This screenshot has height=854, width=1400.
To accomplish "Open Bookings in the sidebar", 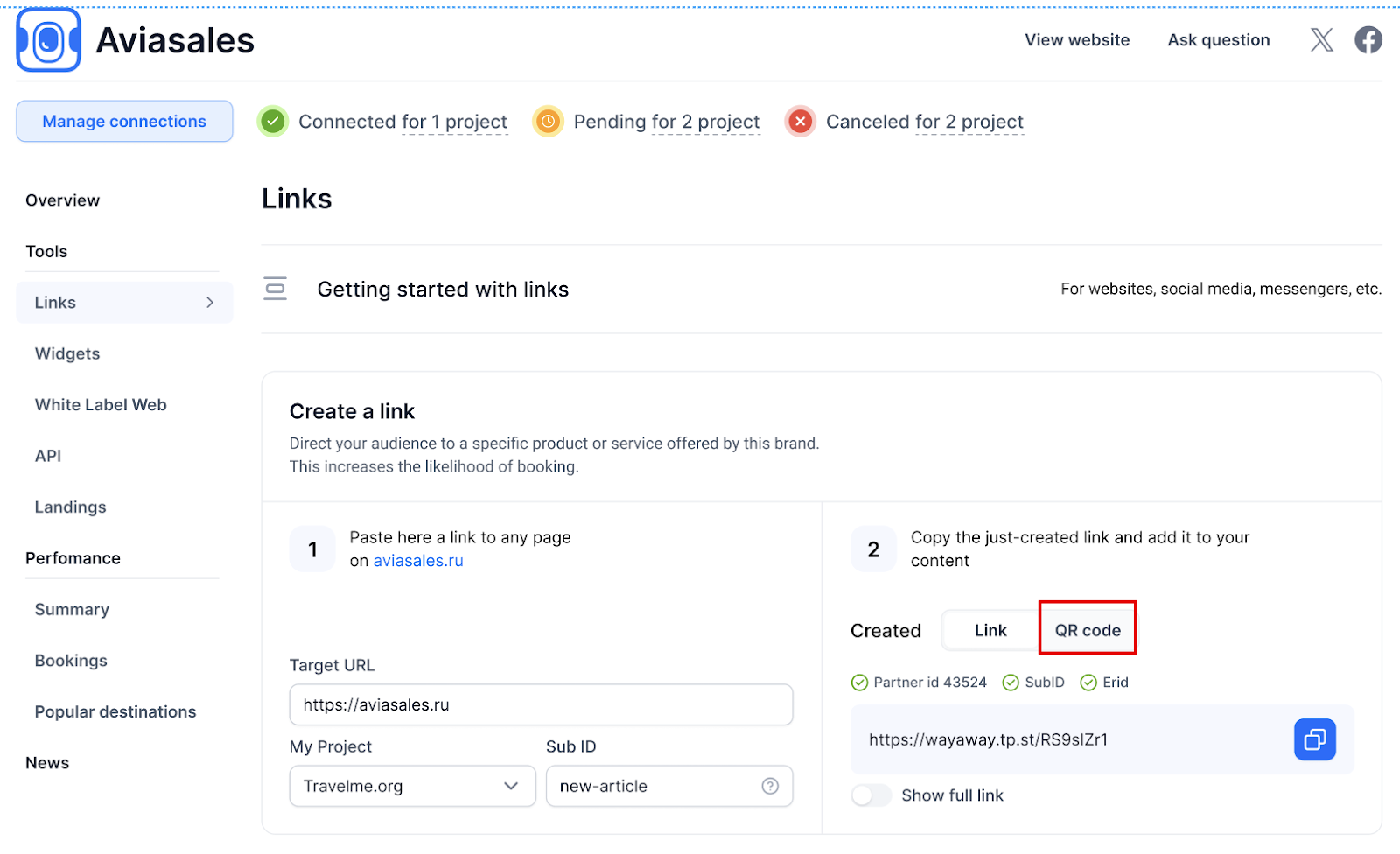I will pyautogui.click(x=71, y=661).
